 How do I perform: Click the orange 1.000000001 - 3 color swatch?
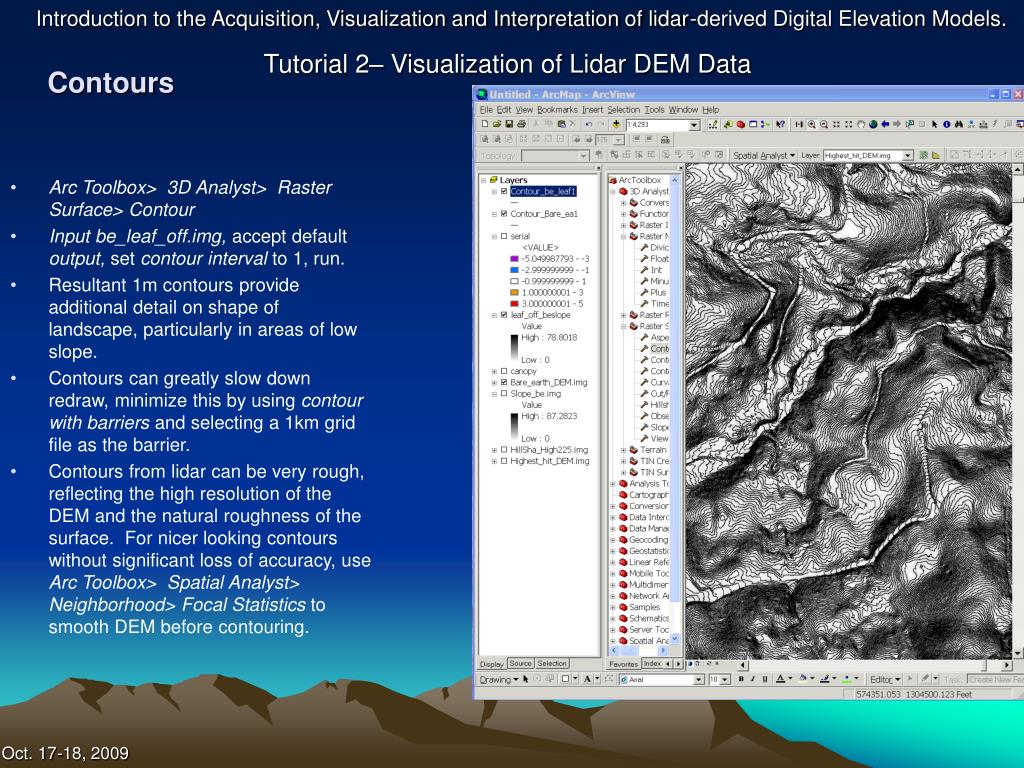pos(514,293)
